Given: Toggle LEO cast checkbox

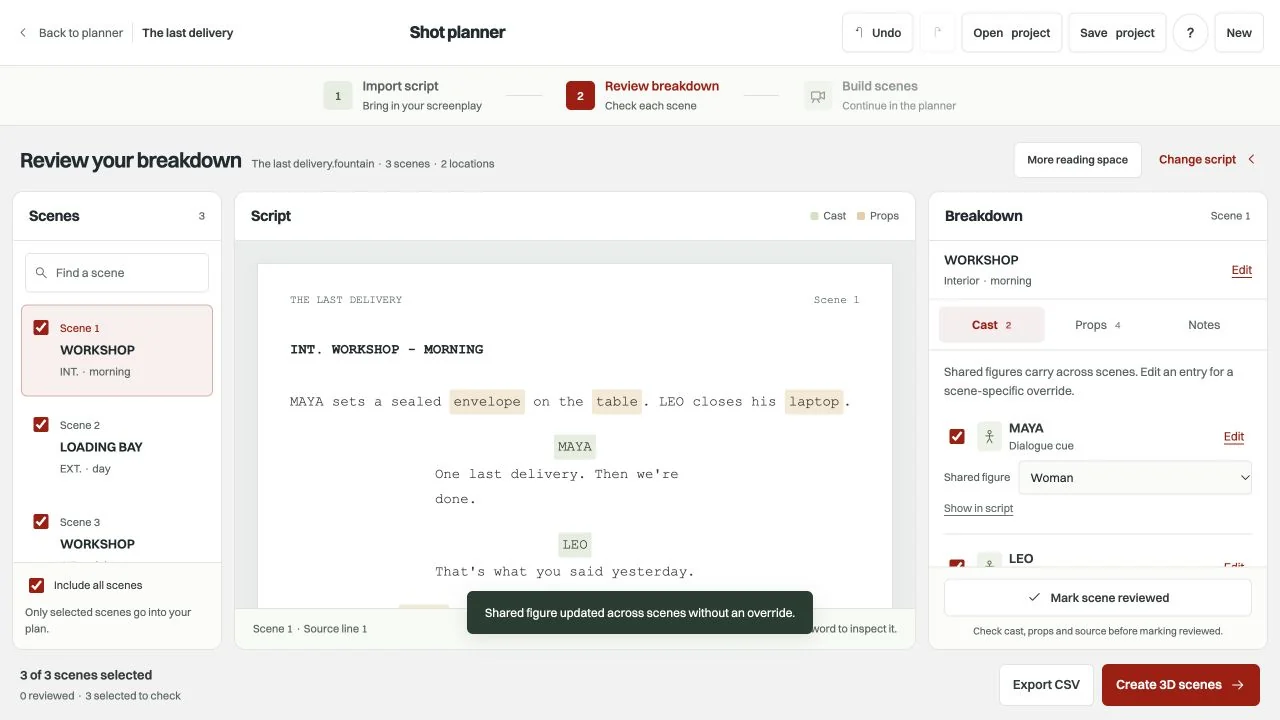Looking at the screenshot, I should coord(957,565).
